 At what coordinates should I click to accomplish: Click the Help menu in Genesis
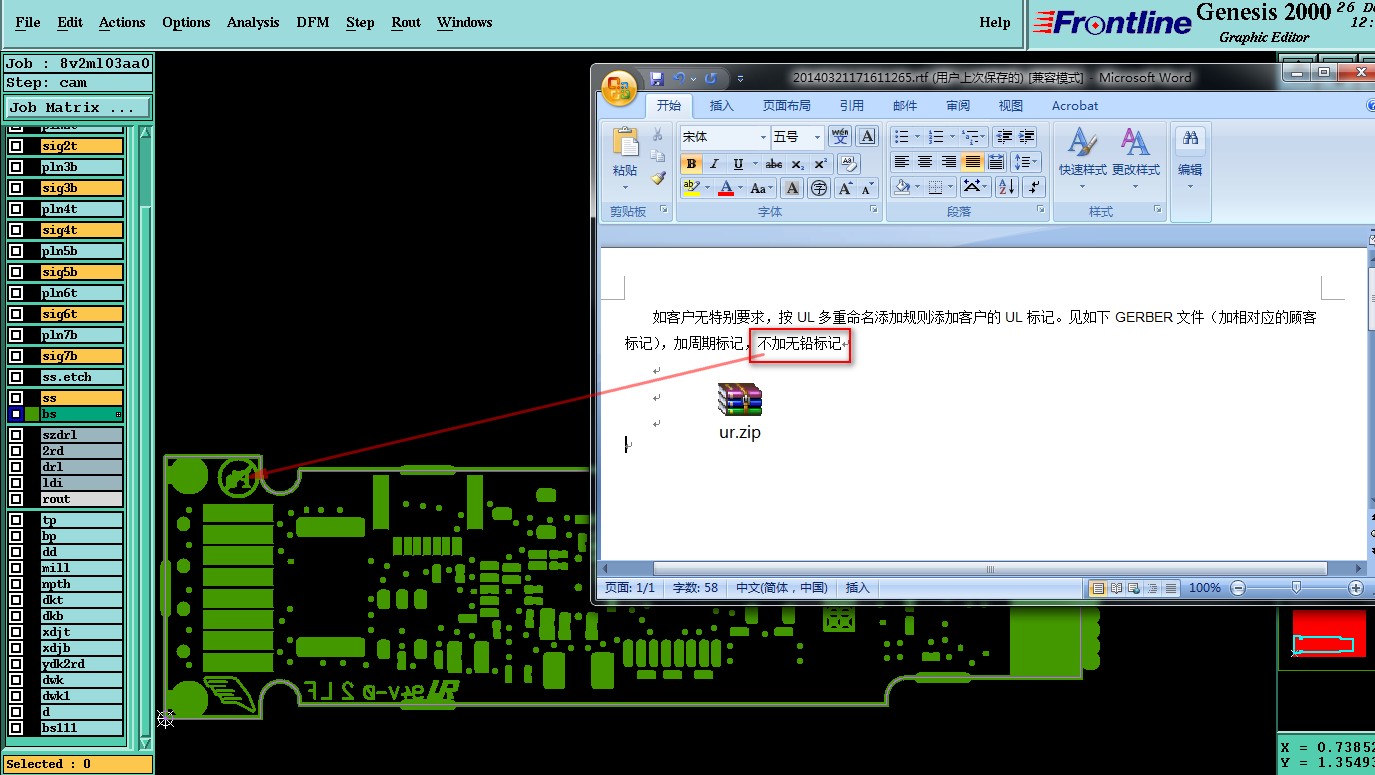coord(995,22)
